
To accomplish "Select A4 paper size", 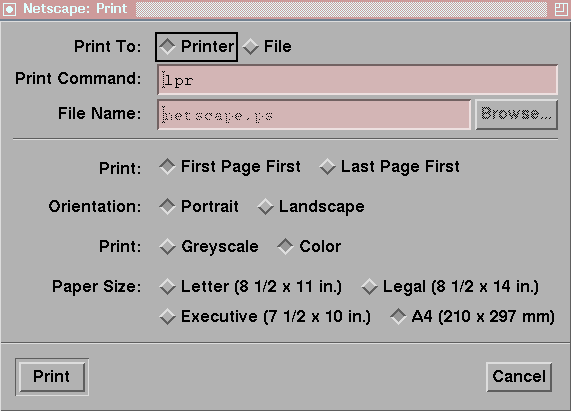I will click(x=472, y=316).
